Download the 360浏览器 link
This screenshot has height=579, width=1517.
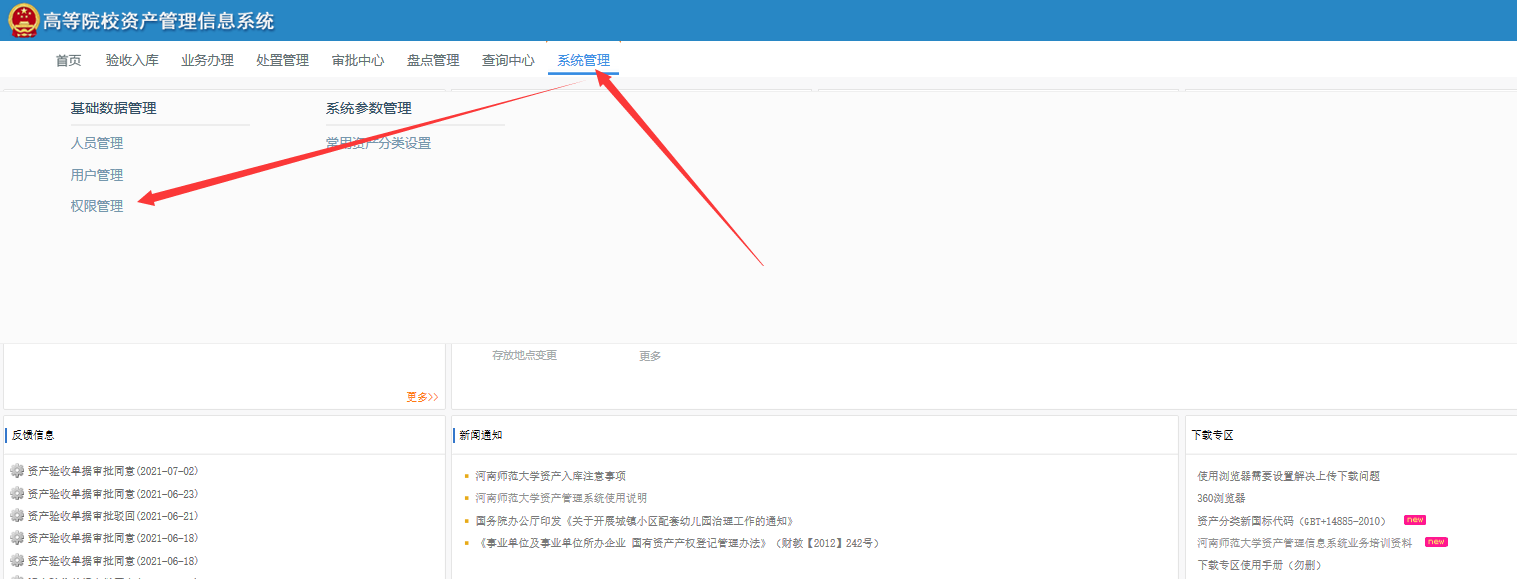point(1221,498)
